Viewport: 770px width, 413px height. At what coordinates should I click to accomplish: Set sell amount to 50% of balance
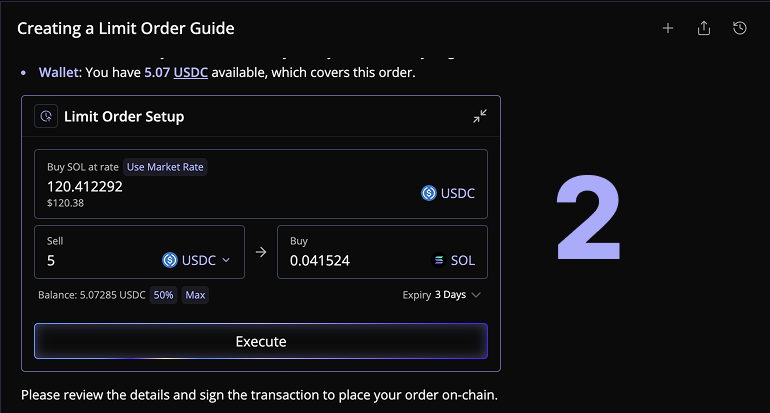[x=163, y=295]
